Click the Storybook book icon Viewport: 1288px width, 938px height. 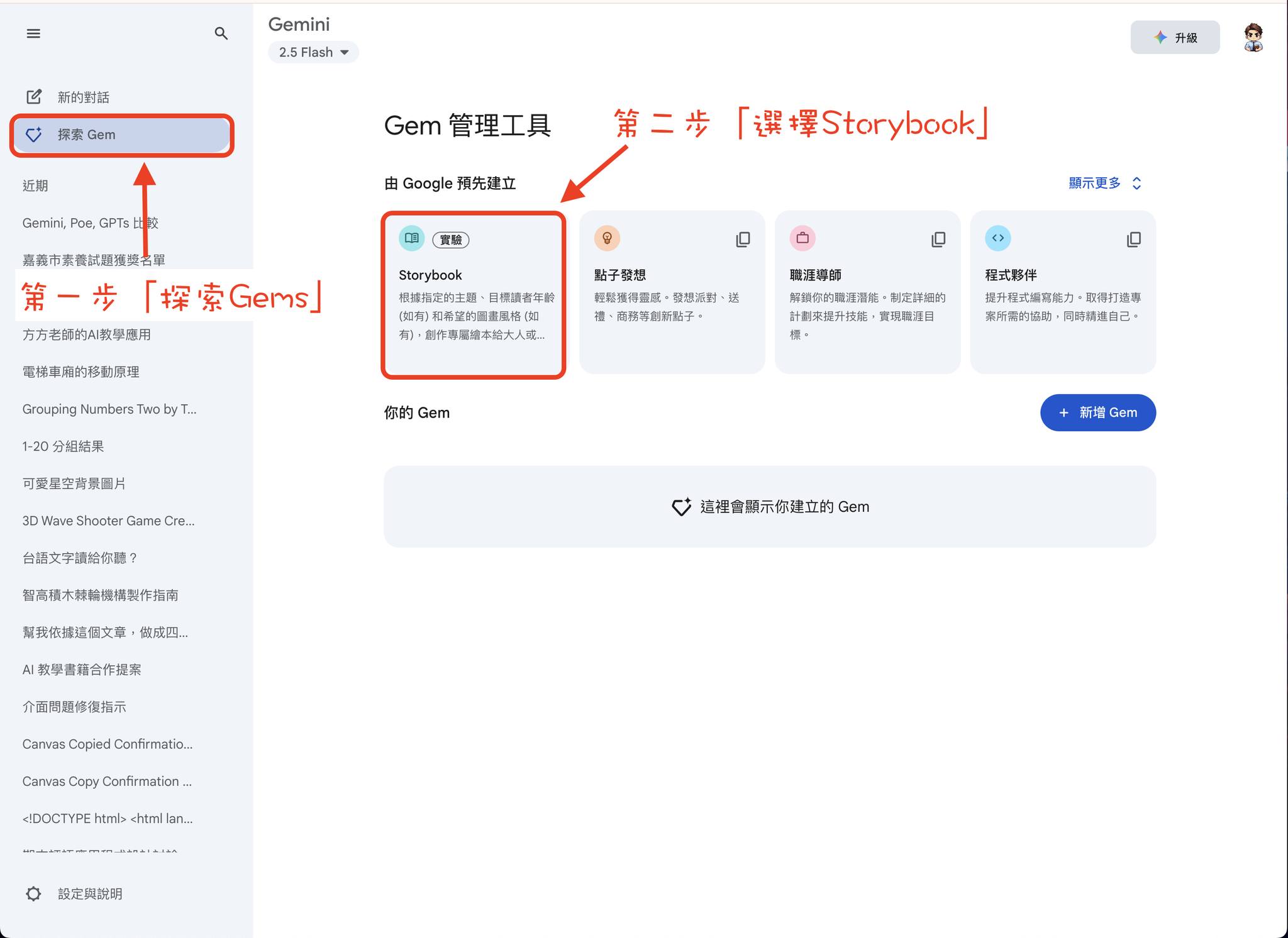pos(412,238)
